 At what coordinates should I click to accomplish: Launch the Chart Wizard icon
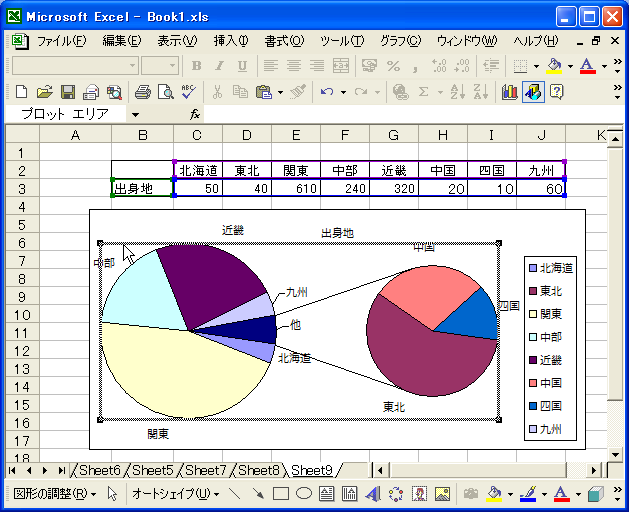(509, 92)
